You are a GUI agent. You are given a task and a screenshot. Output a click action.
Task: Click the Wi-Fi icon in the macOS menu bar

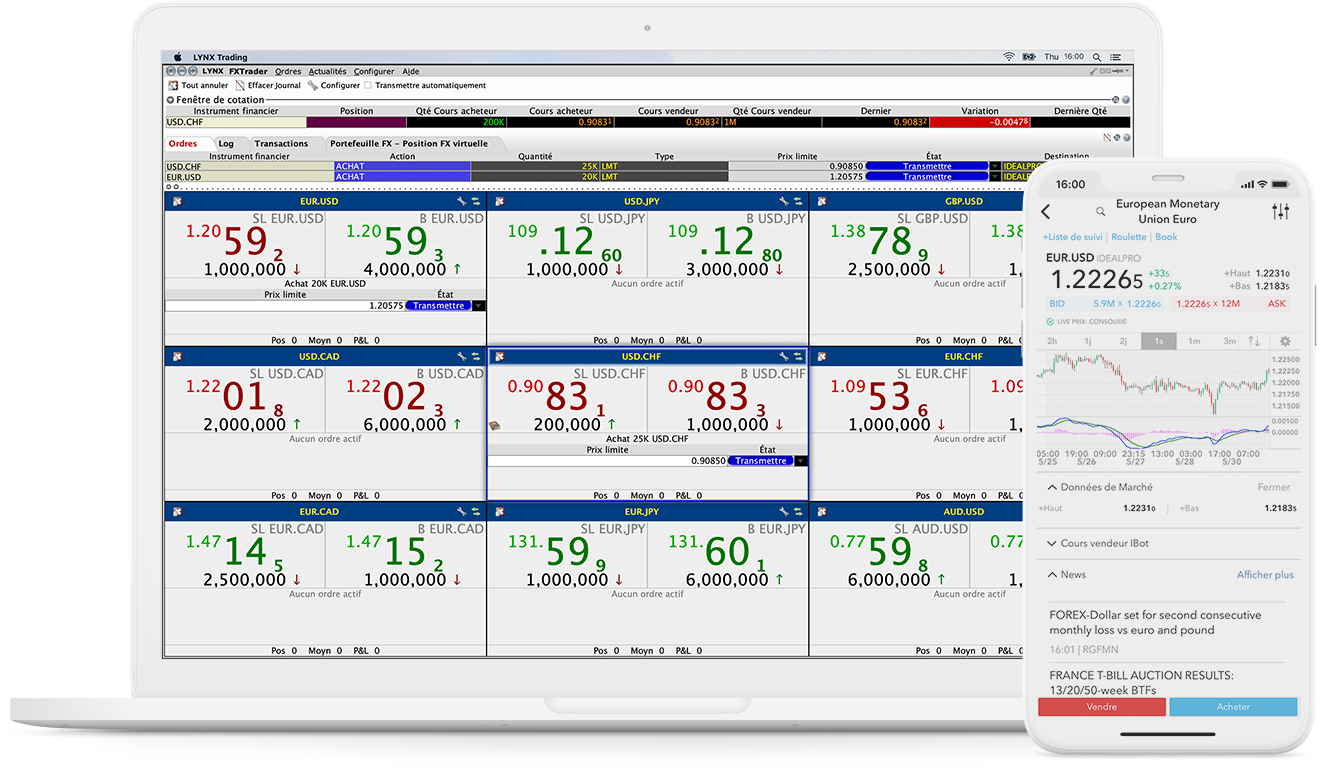pyautogui.click(x=1009, y=57)
